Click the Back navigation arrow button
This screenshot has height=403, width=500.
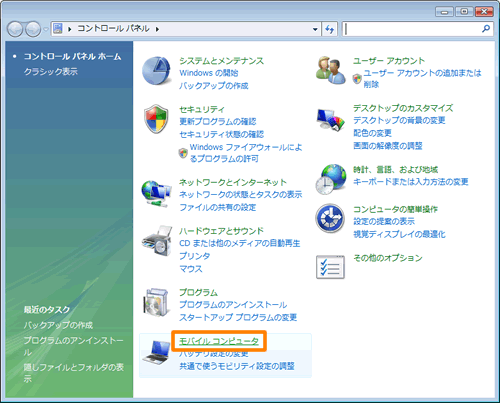tap(15, 29)
